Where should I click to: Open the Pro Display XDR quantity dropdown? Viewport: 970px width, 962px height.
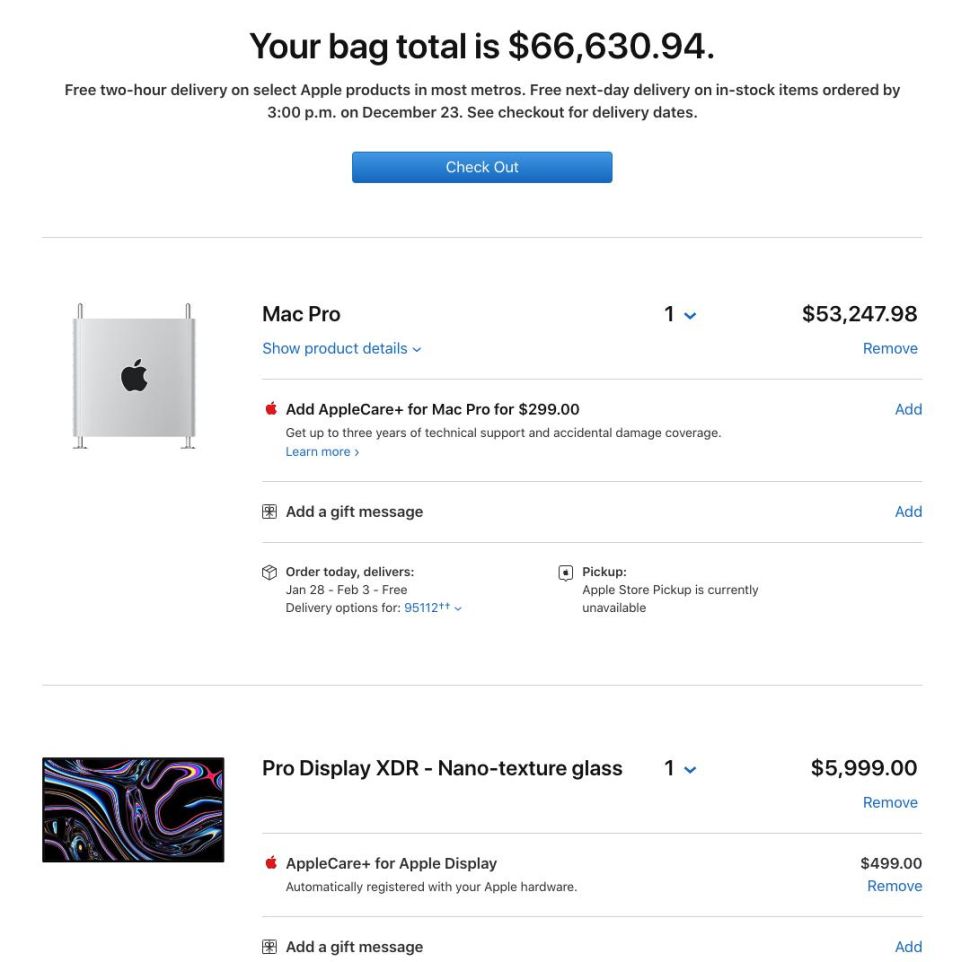click(680, 768)
